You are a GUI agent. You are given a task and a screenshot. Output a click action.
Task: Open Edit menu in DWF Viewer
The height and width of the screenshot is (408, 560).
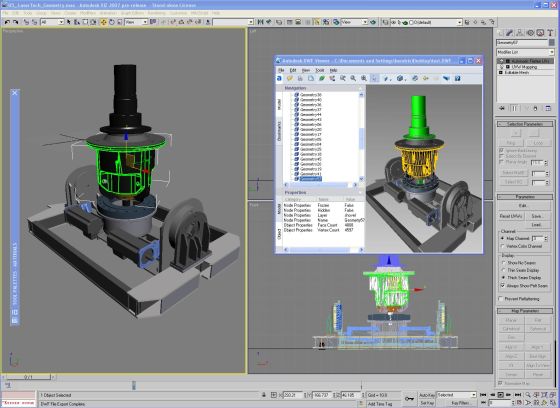point(293,70)
